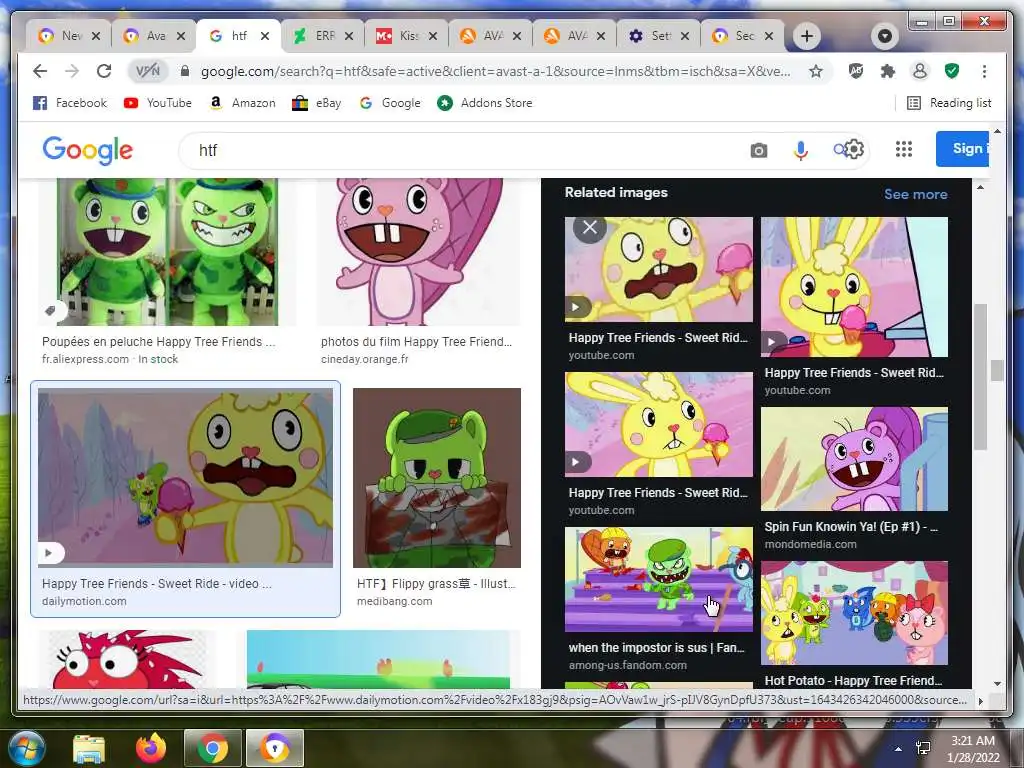This screenshot has height=768, width=1024.
Task: Click the related panel scroll down arrow
Action: click(979, 683)
